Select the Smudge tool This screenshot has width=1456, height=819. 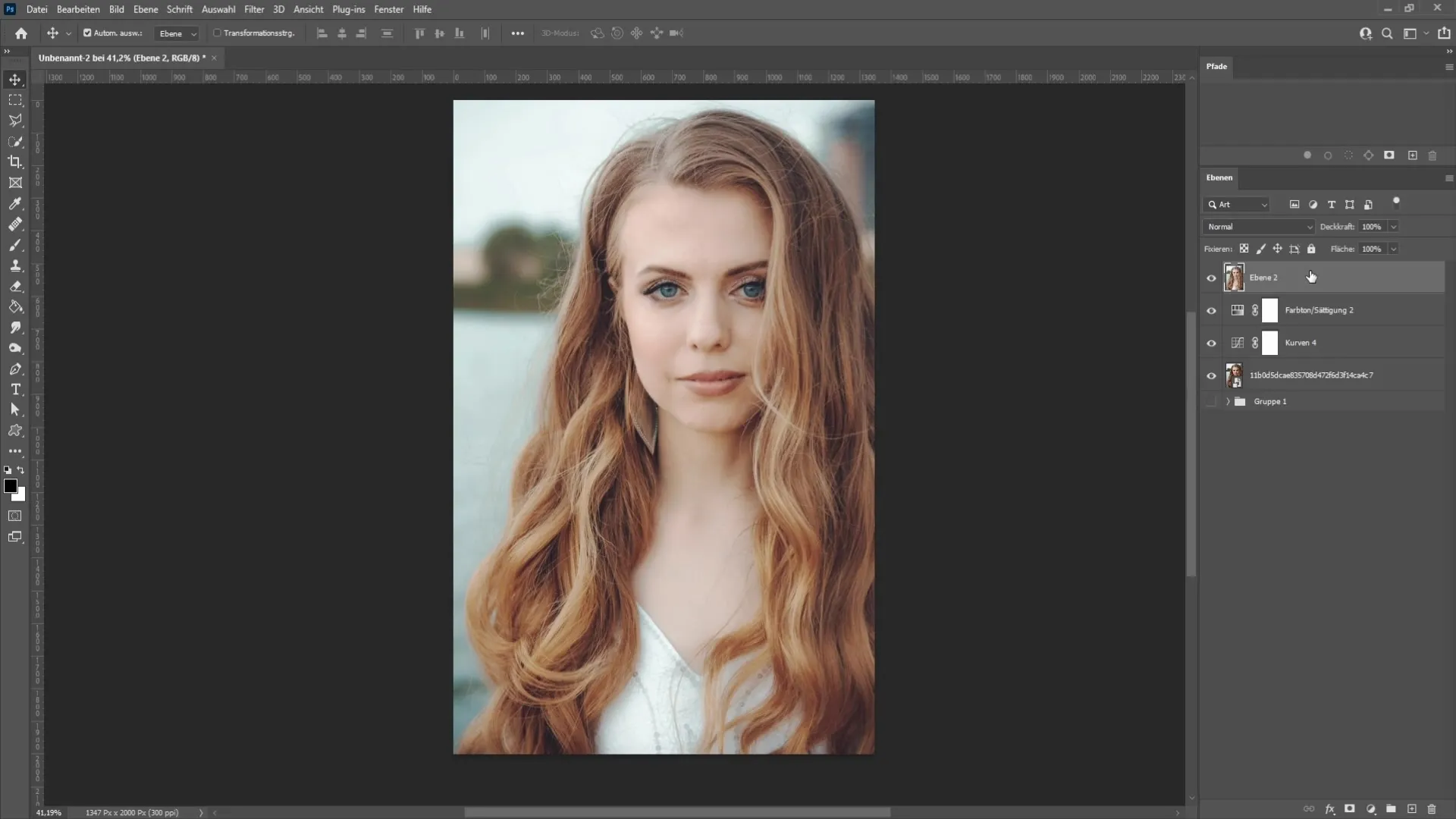pyautogui.click(x=15, y=328)
